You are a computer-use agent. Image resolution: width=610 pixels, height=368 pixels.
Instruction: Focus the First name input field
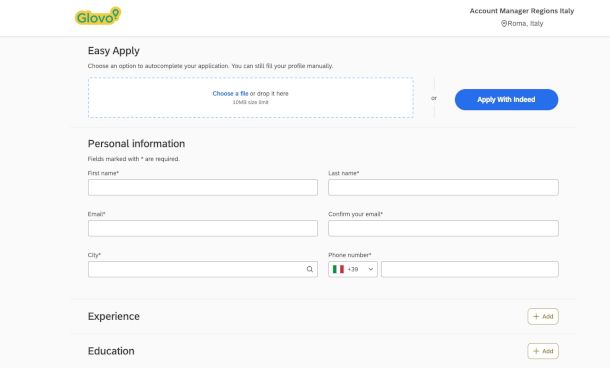[x=203, y=188]
